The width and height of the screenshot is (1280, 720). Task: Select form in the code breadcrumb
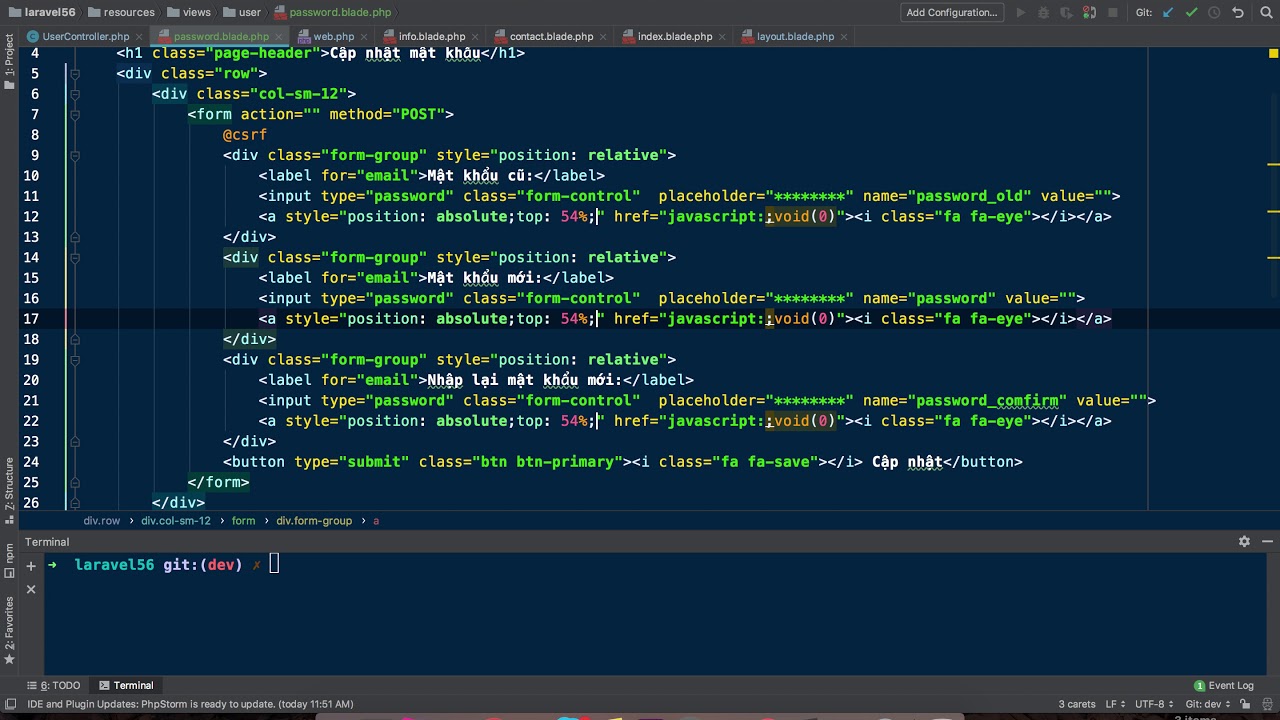coord(243,521)
